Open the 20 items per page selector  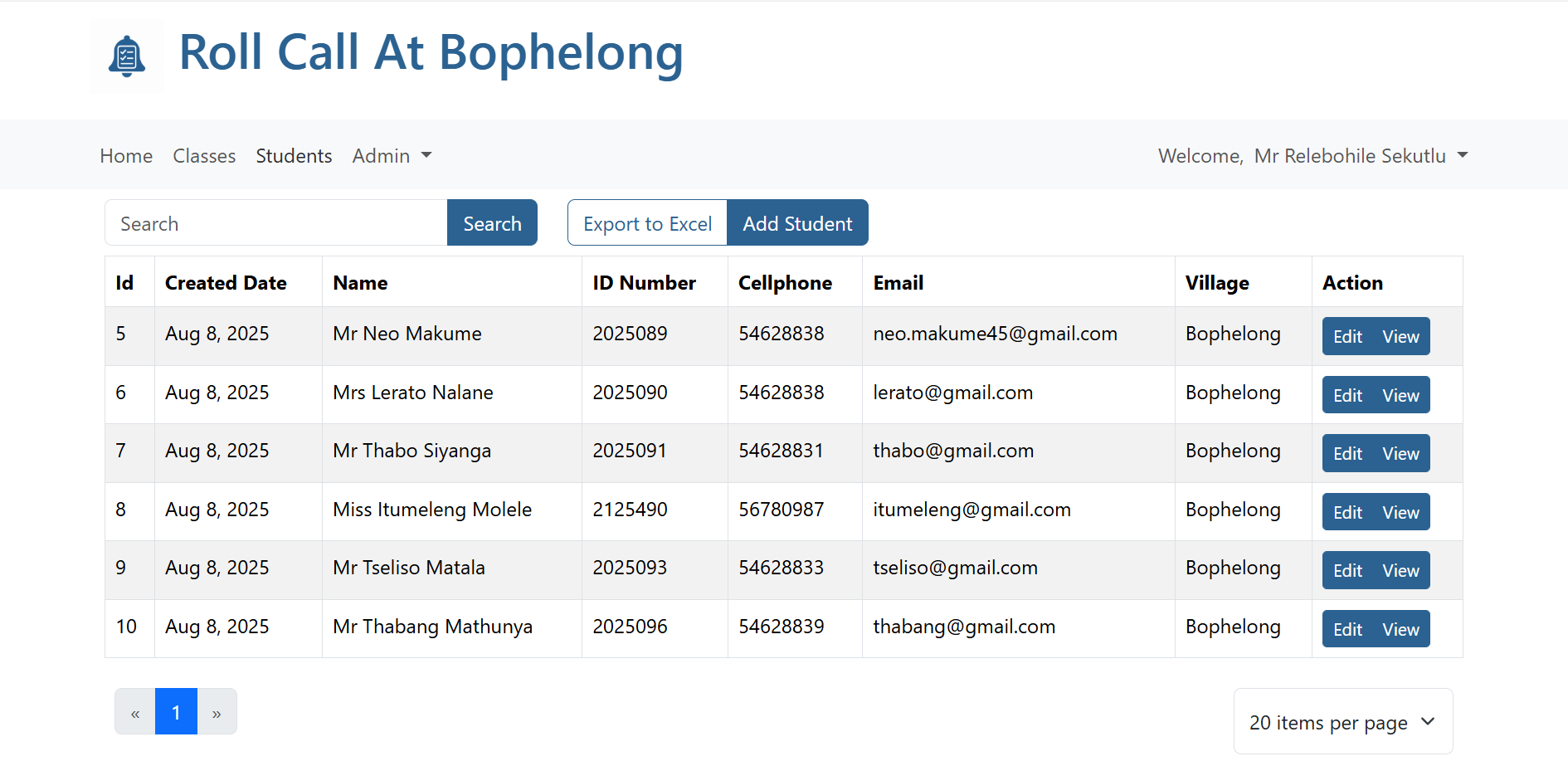click(x=1342, y=722)
